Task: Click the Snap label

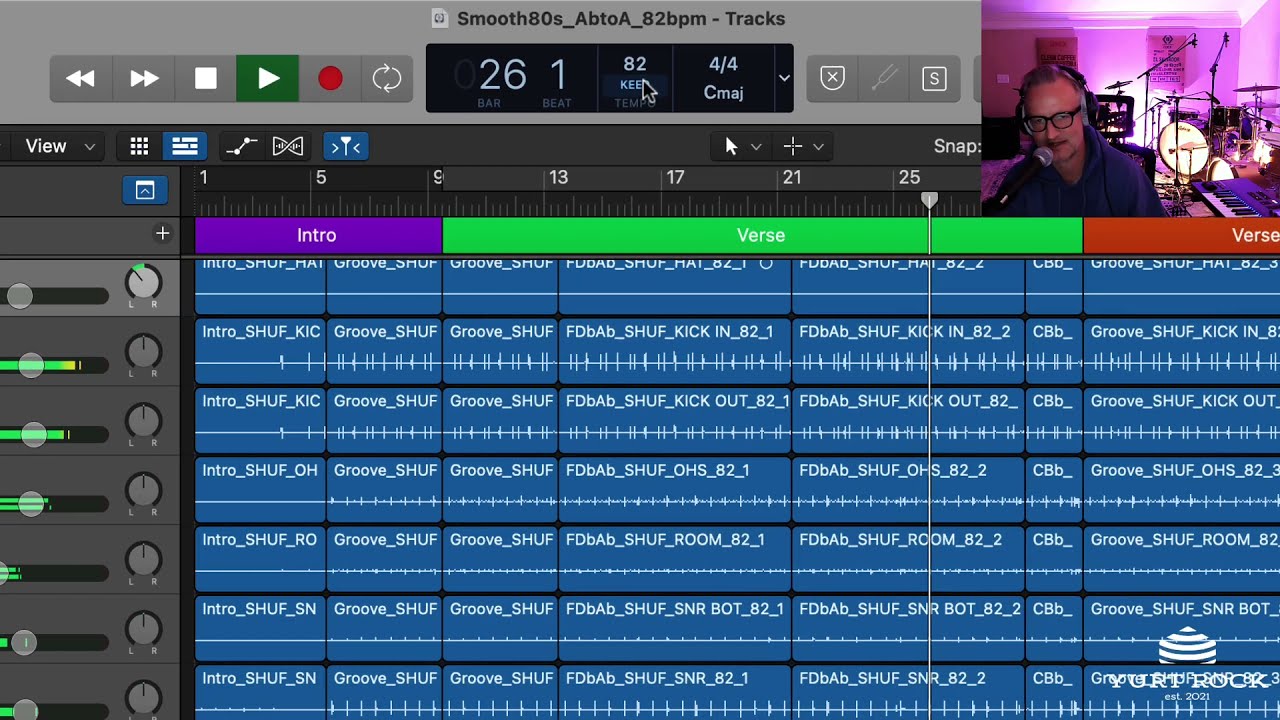Action: tap(957, 146)
